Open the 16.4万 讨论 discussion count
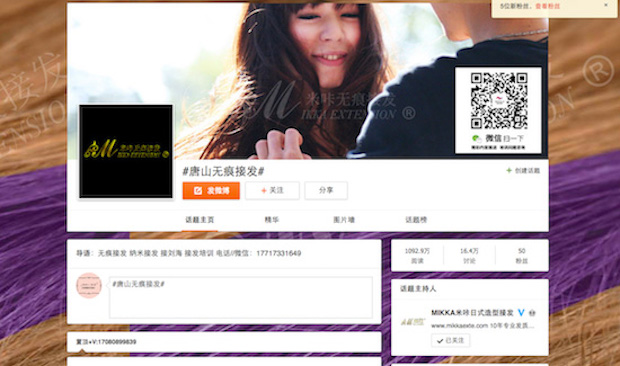Viewport: 620px width, 366px height. 469,256
